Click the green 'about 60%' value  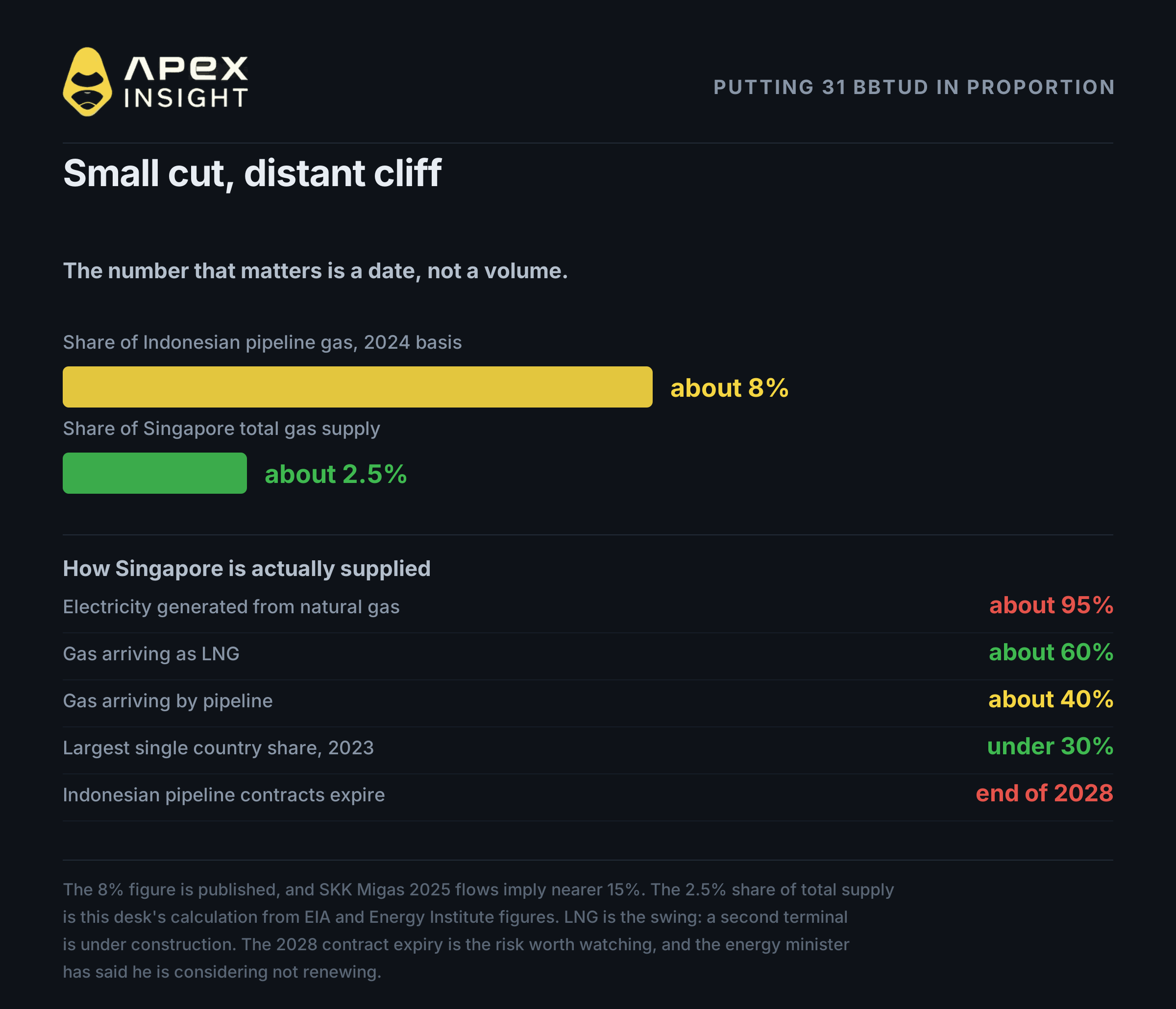point(1051,652)
